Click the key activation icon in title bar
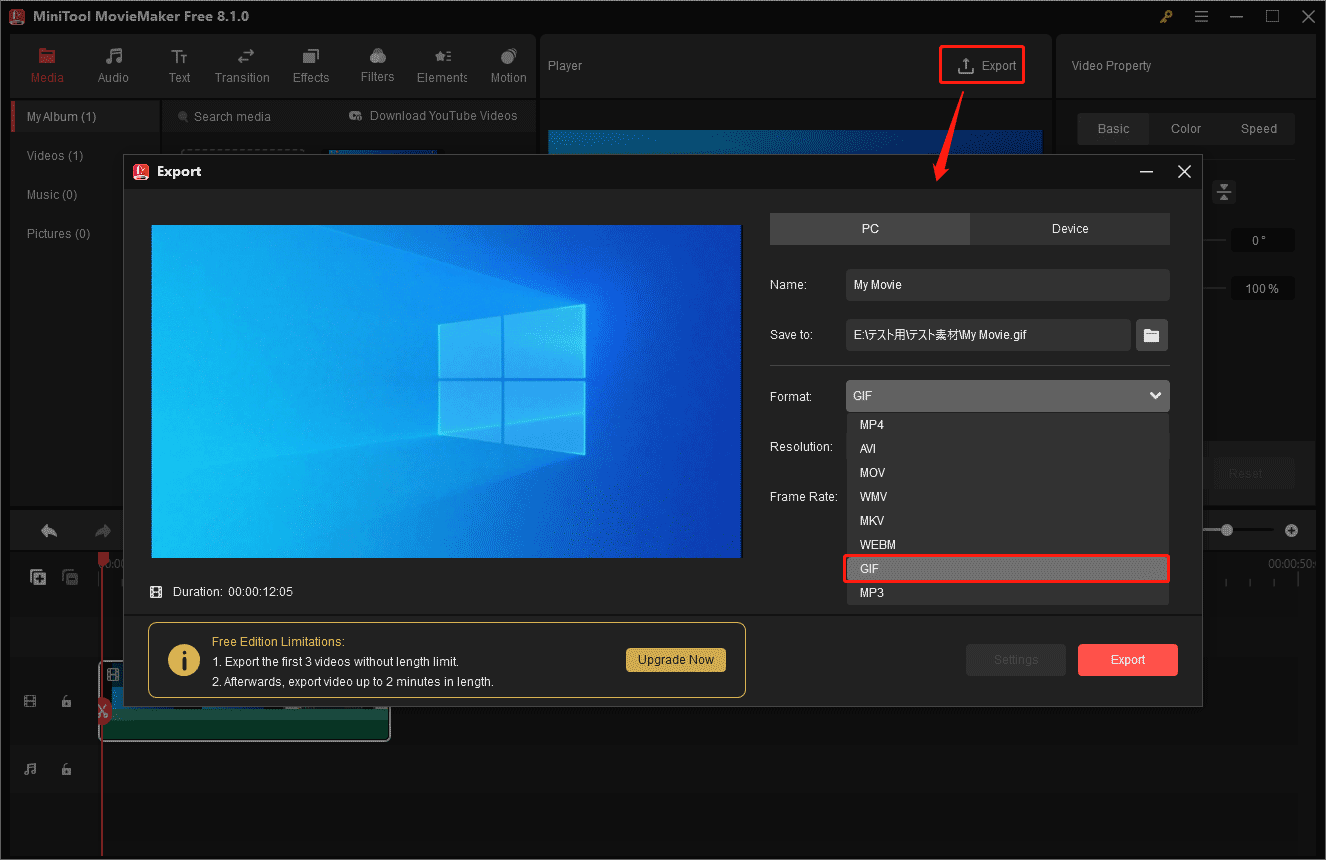 [x=1166, y=16]
